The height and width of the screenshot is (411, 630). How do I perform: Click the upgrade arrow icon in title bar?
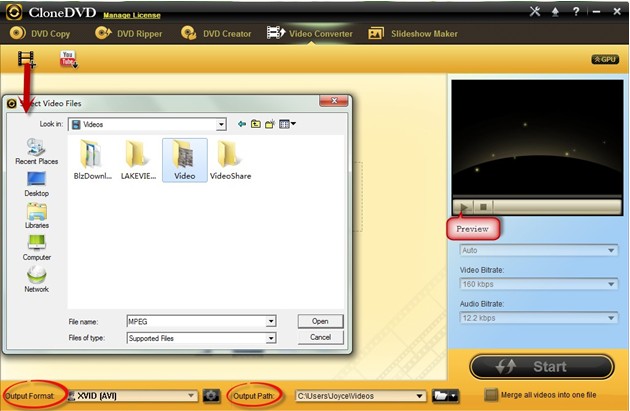pos(555,12)
